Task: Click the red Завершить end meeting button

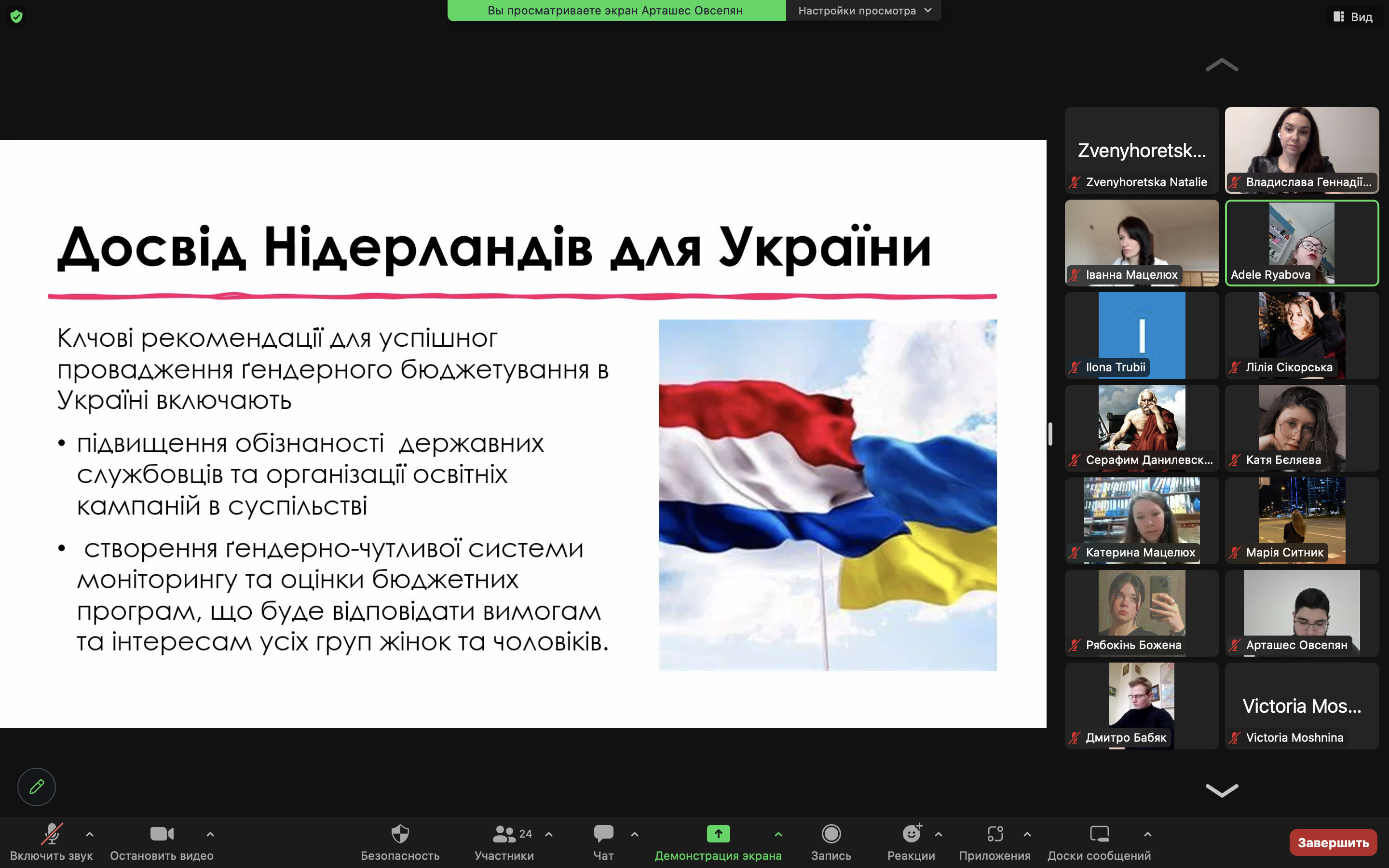Action: click(x=1333, y=842)
